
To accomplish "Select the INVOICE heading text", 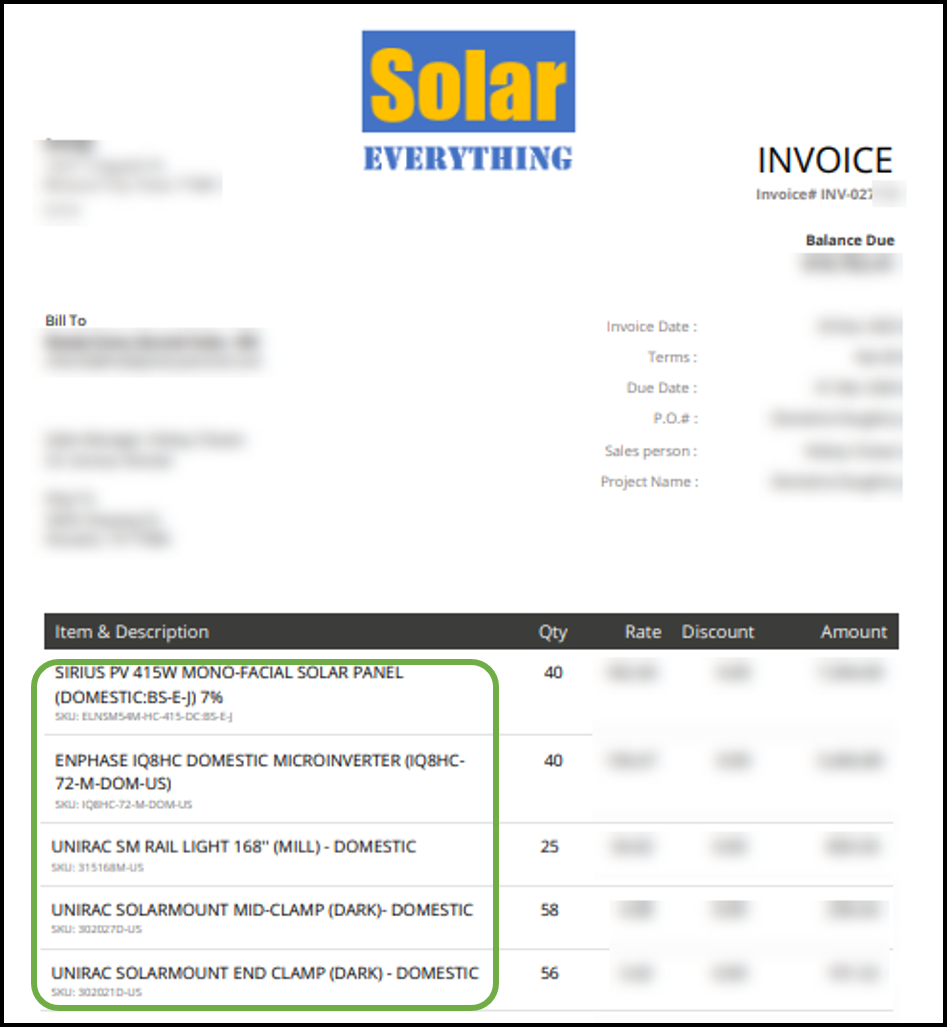I will click(x=825, y=160).
